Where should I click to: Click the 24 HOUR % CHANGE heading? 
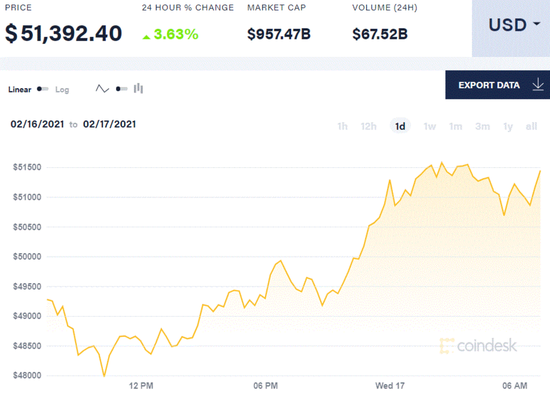coord(188,8)
